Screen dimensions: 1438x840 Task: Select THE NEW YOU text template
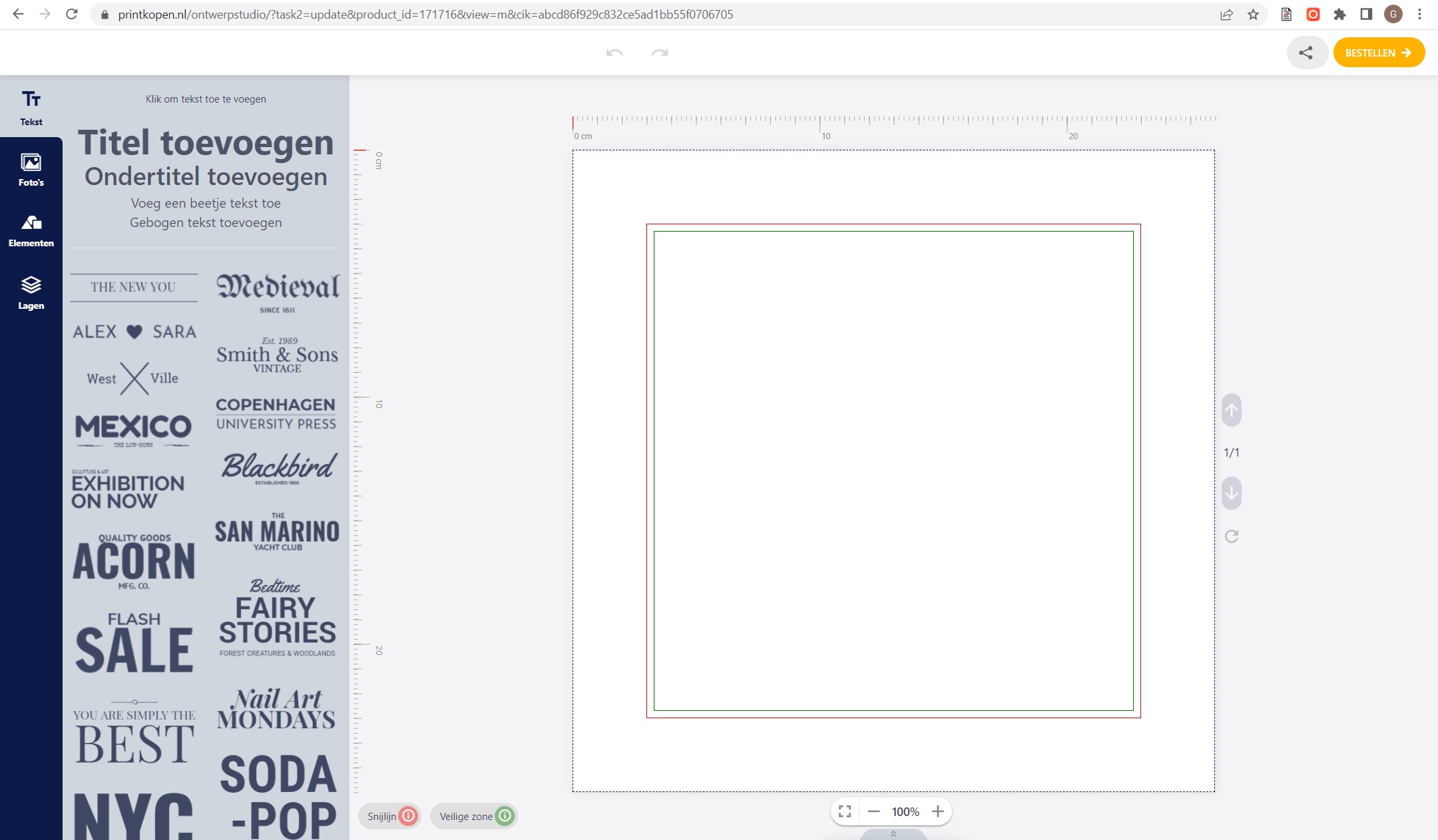pyautogui.click(x=134, y=288)
